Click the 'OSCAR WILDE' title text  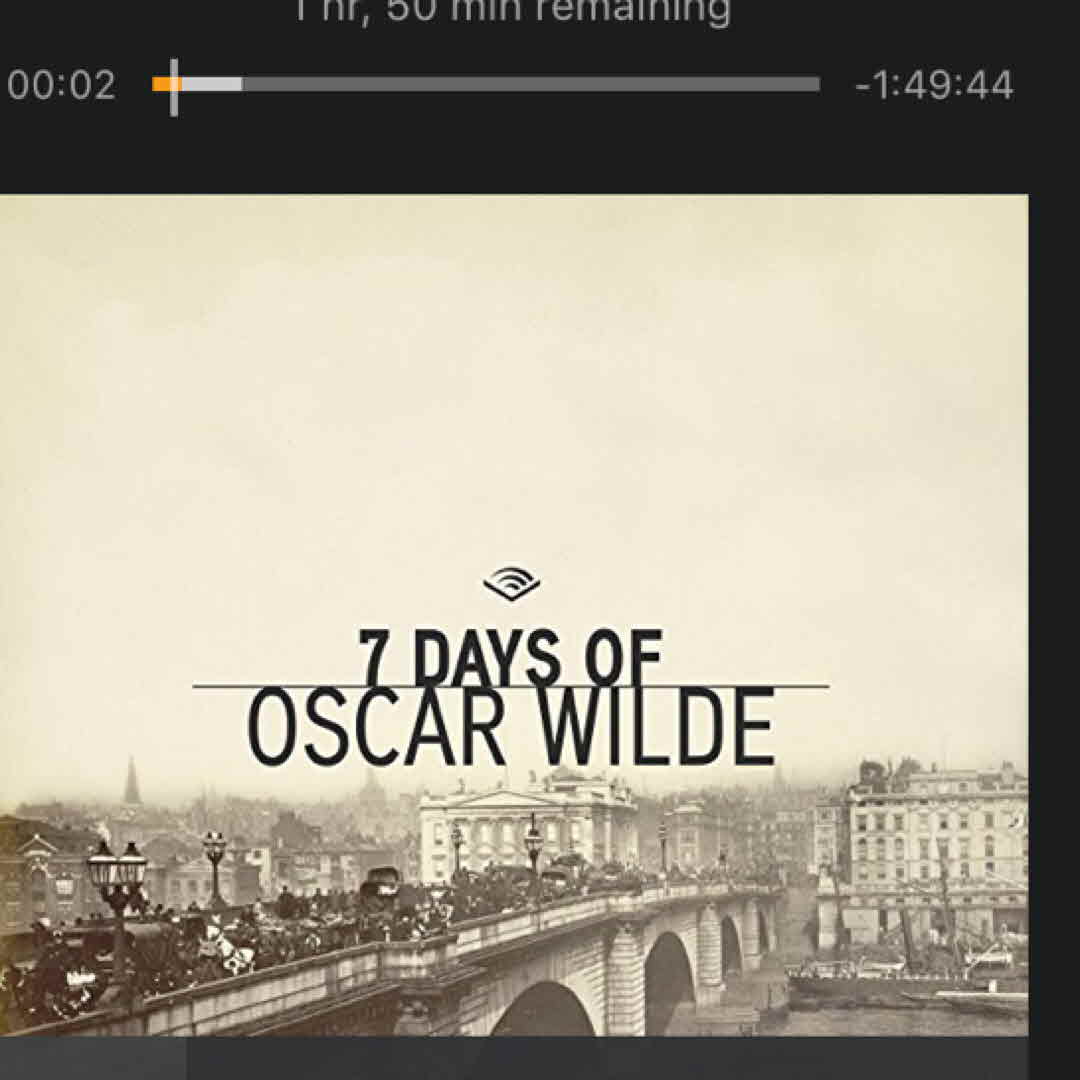pyautogui.click(x=511, y=727)
